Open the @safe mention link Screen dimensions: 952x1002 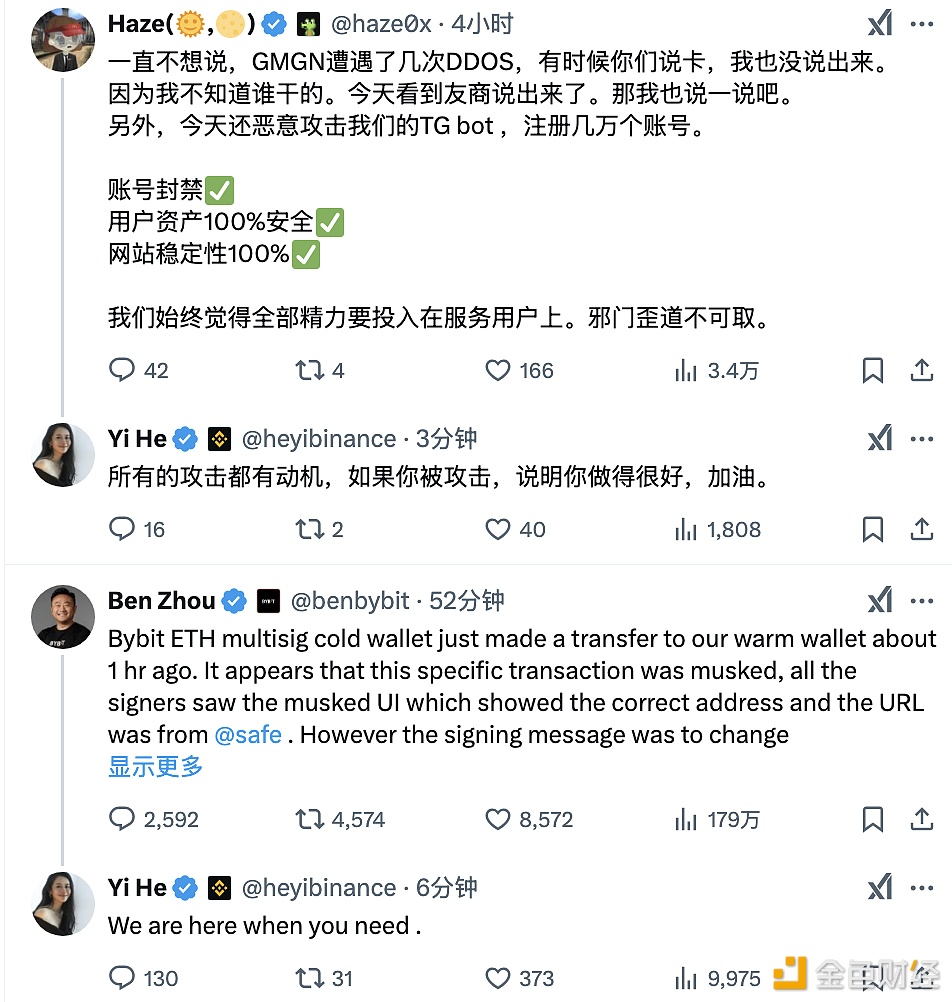click(248, 734)
